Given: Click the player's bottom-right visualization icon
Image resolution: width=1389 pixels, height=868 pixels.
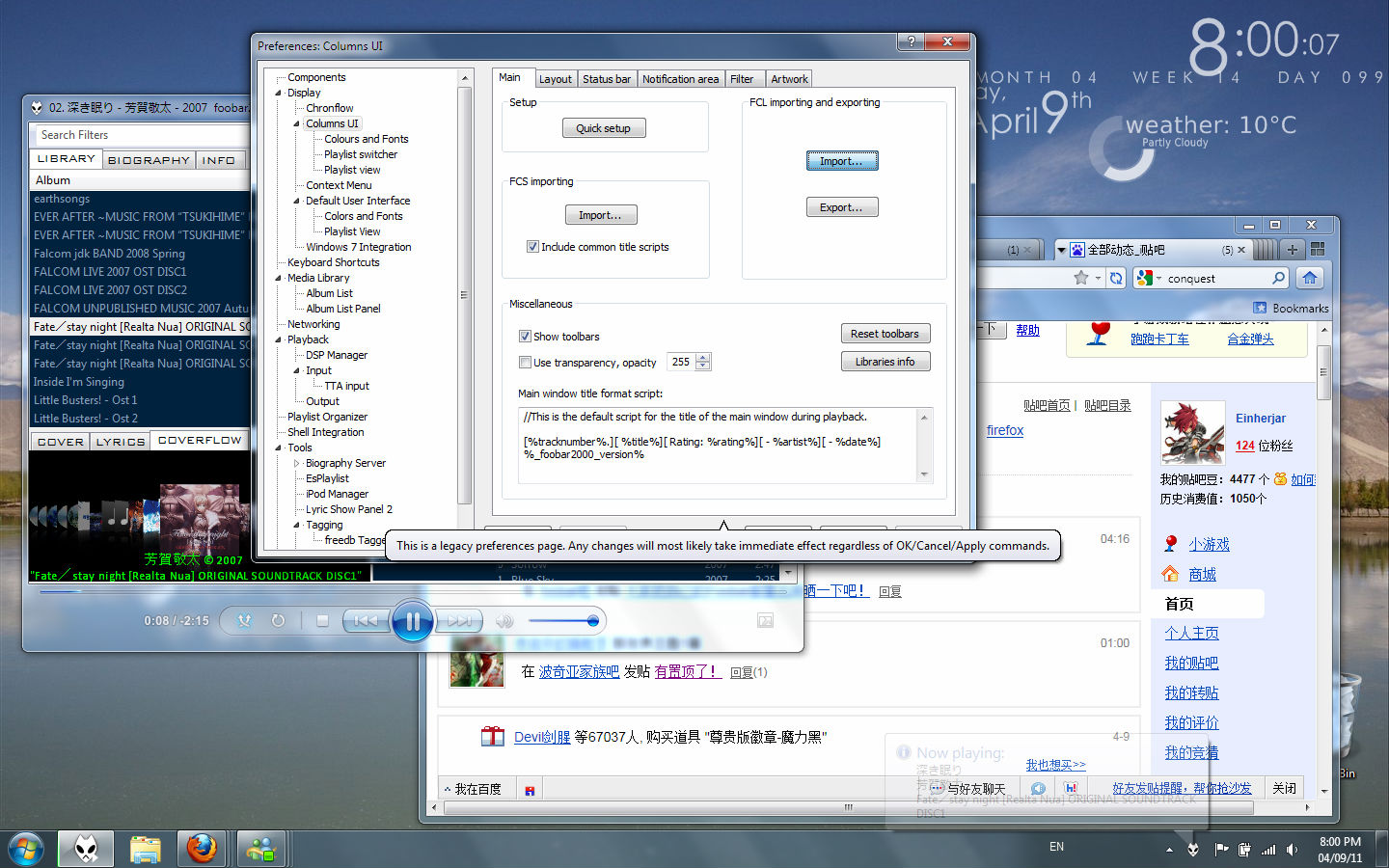Looking at the screenshot, I should click(766, 621).
